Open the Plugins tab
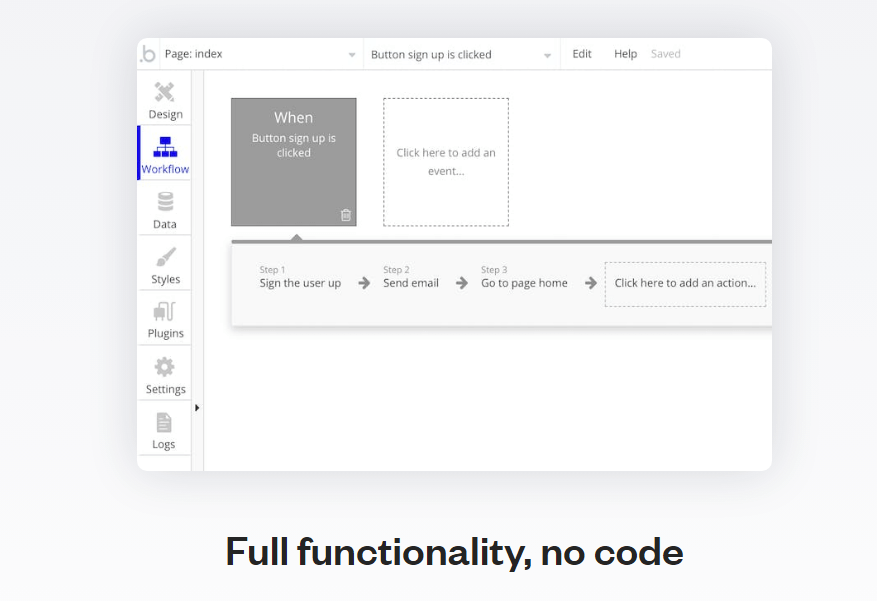 (165, 319)
